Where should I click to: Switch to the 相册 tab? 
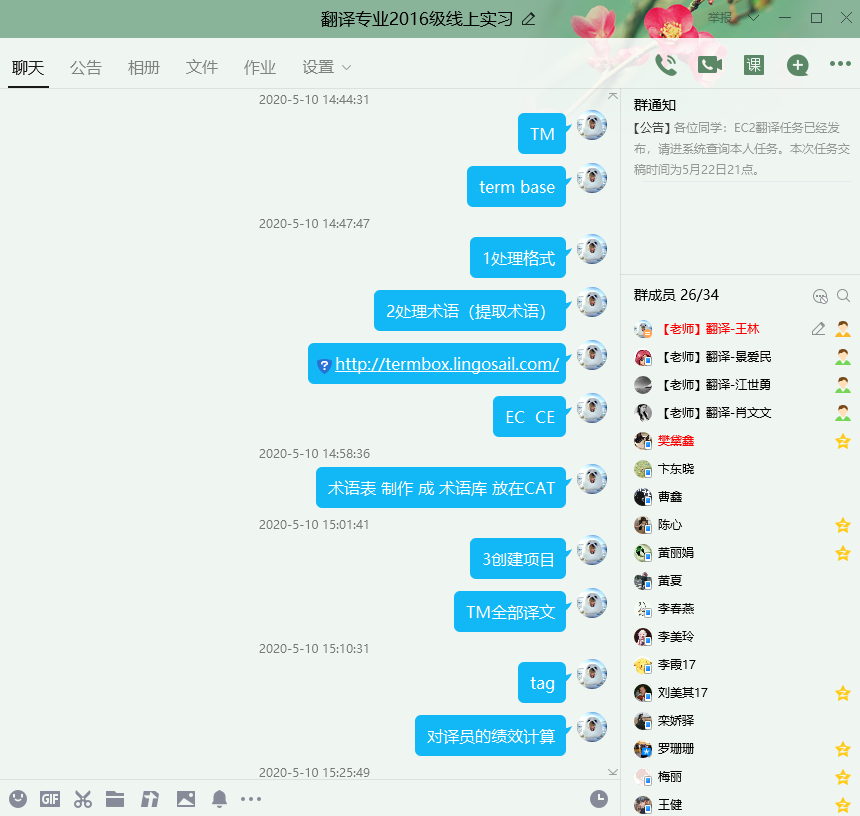coord(144,67)
